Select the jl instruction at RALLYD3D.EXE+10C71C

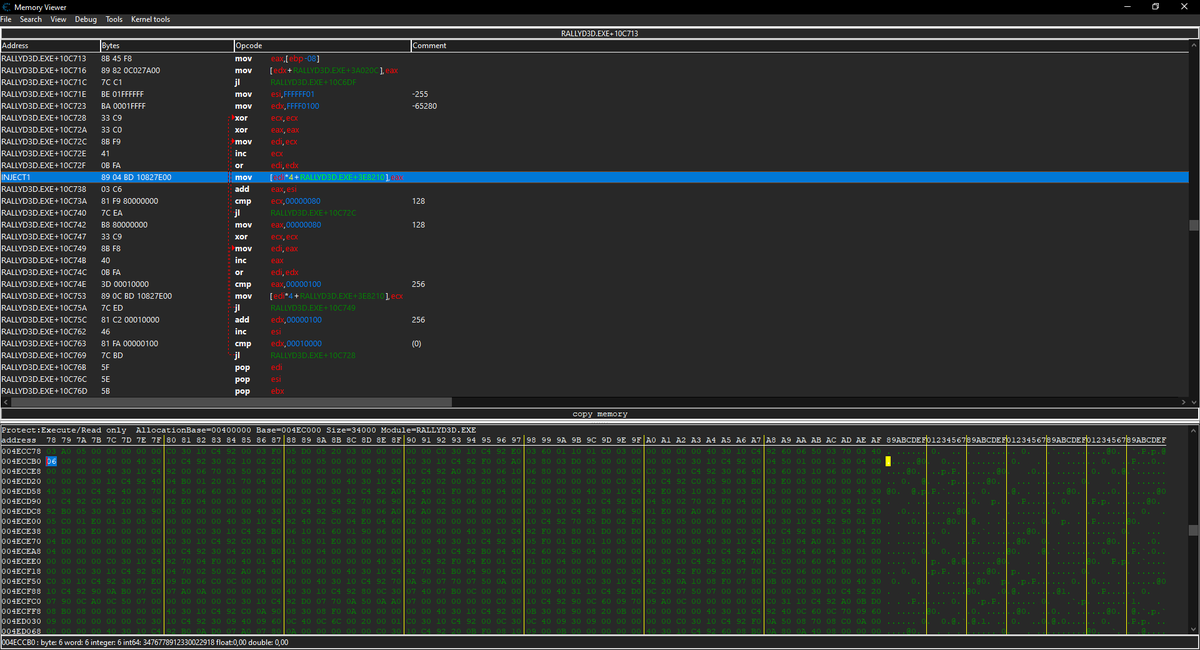point(594,82)
